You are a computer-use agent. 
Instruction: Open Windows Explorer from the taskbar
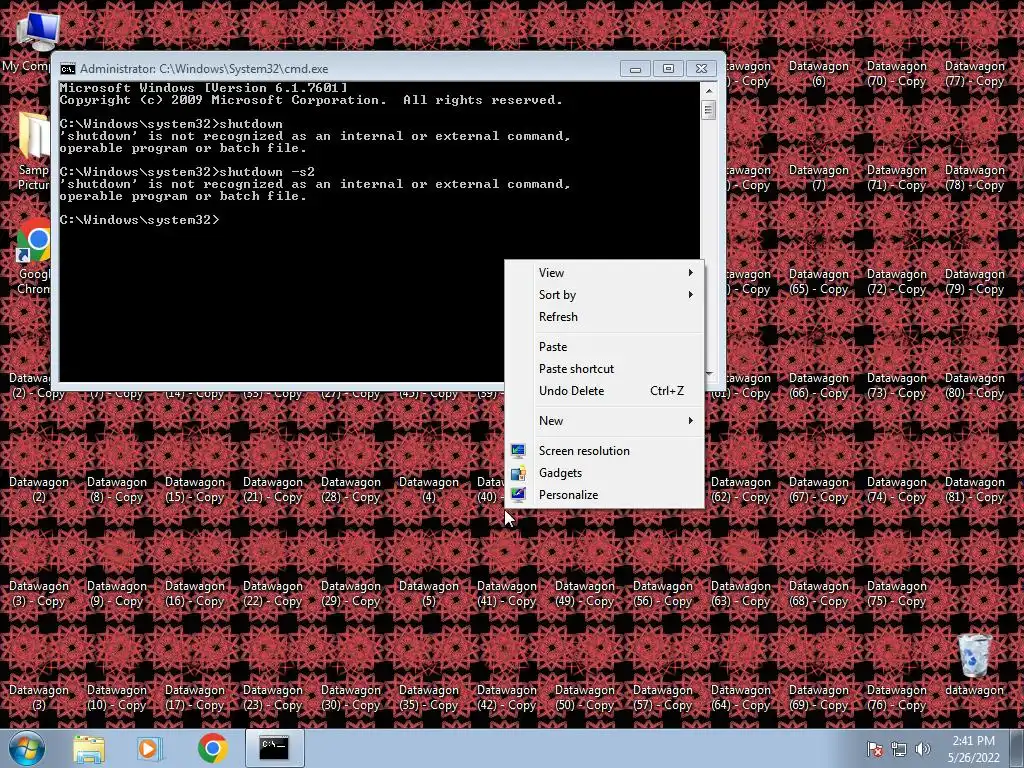[x=89, y=748]
